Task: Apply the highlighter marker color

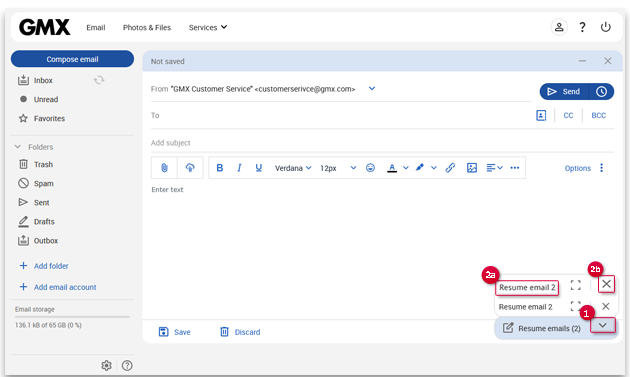Action: click(420, 167)
